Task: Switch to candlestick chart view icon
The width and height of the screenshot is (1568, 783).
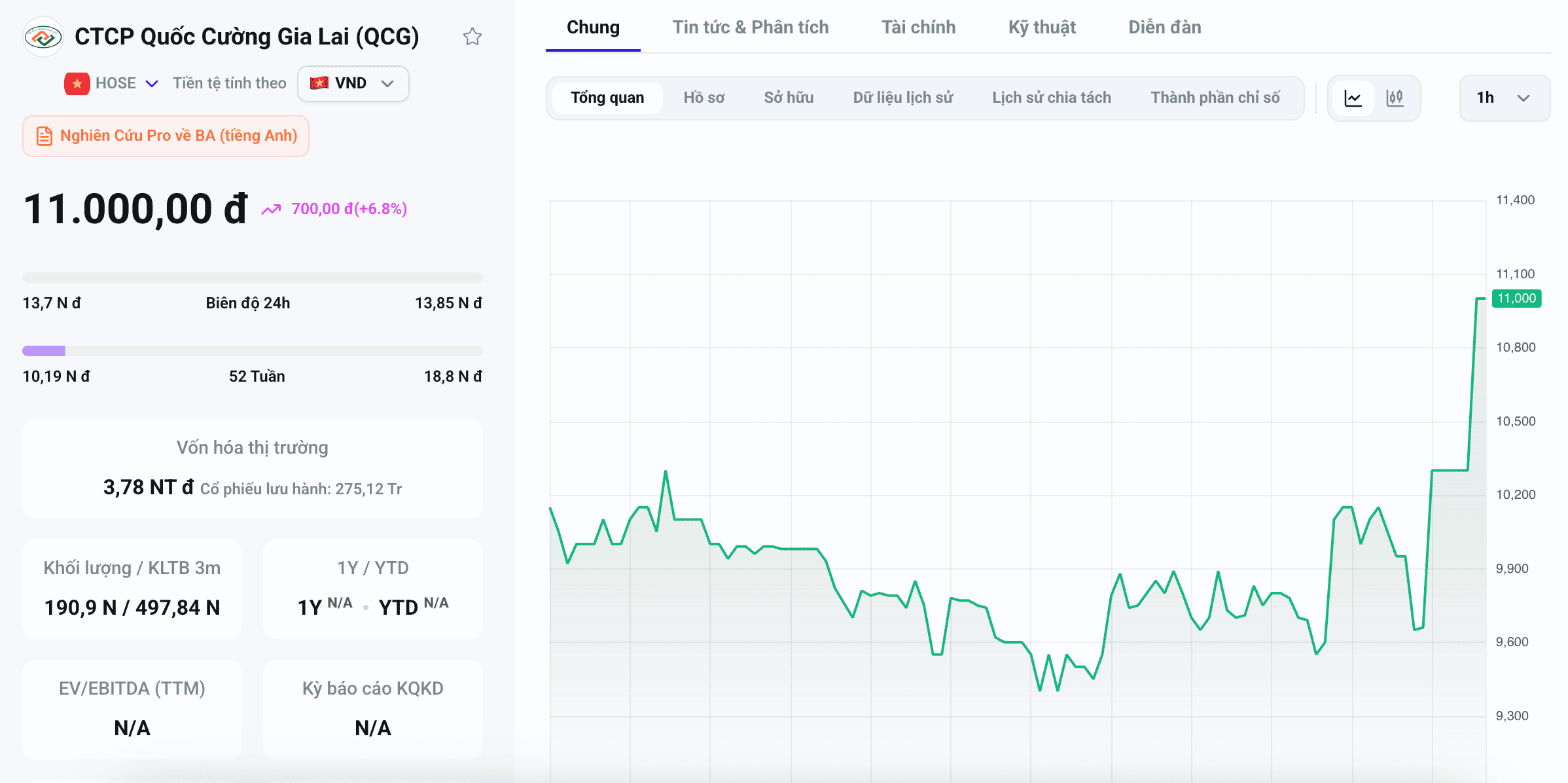Action: [x=1395, y=98]
